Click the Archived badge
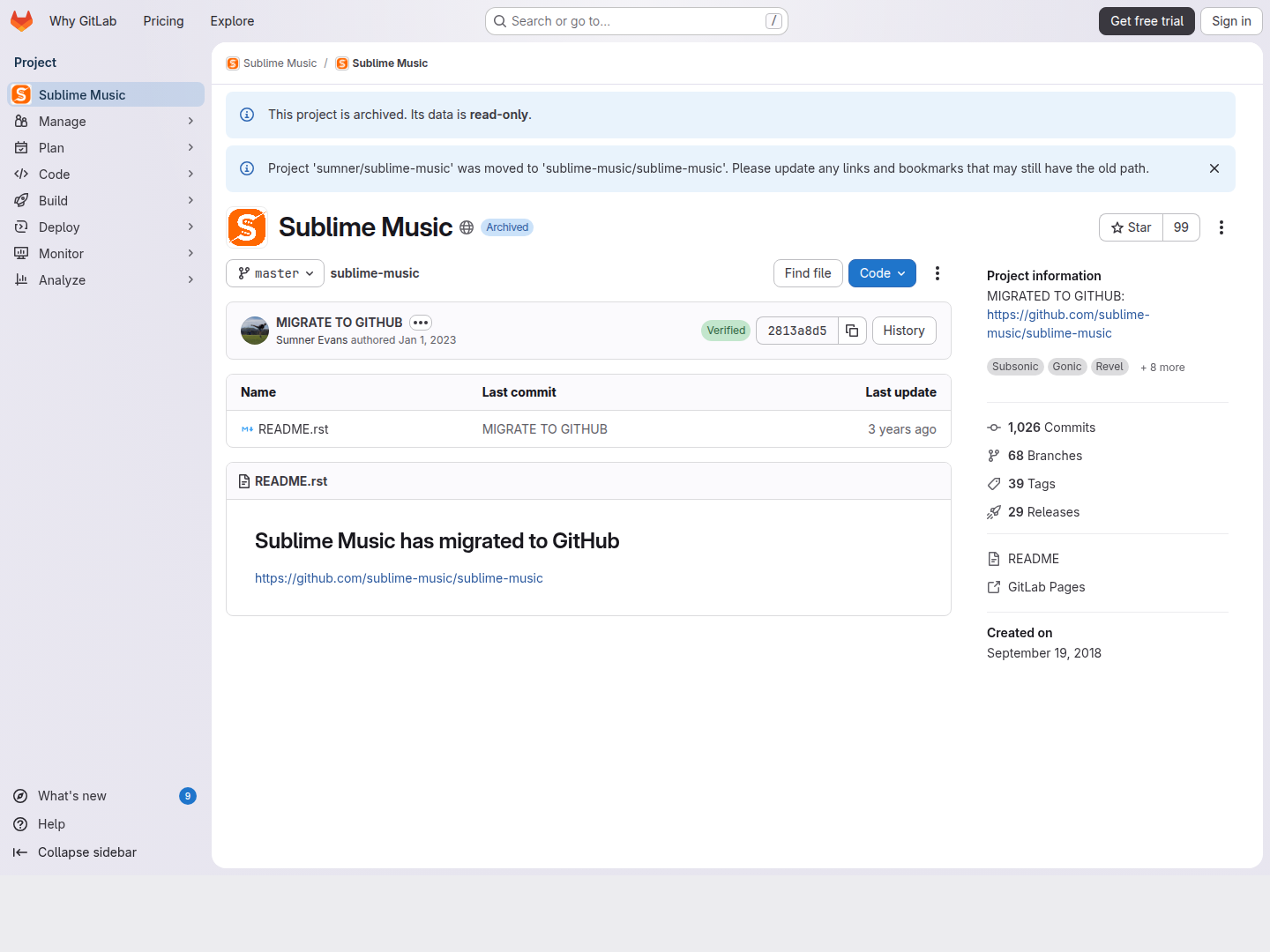The width and height of the screenshot is (1270, 952). (507, 227)
